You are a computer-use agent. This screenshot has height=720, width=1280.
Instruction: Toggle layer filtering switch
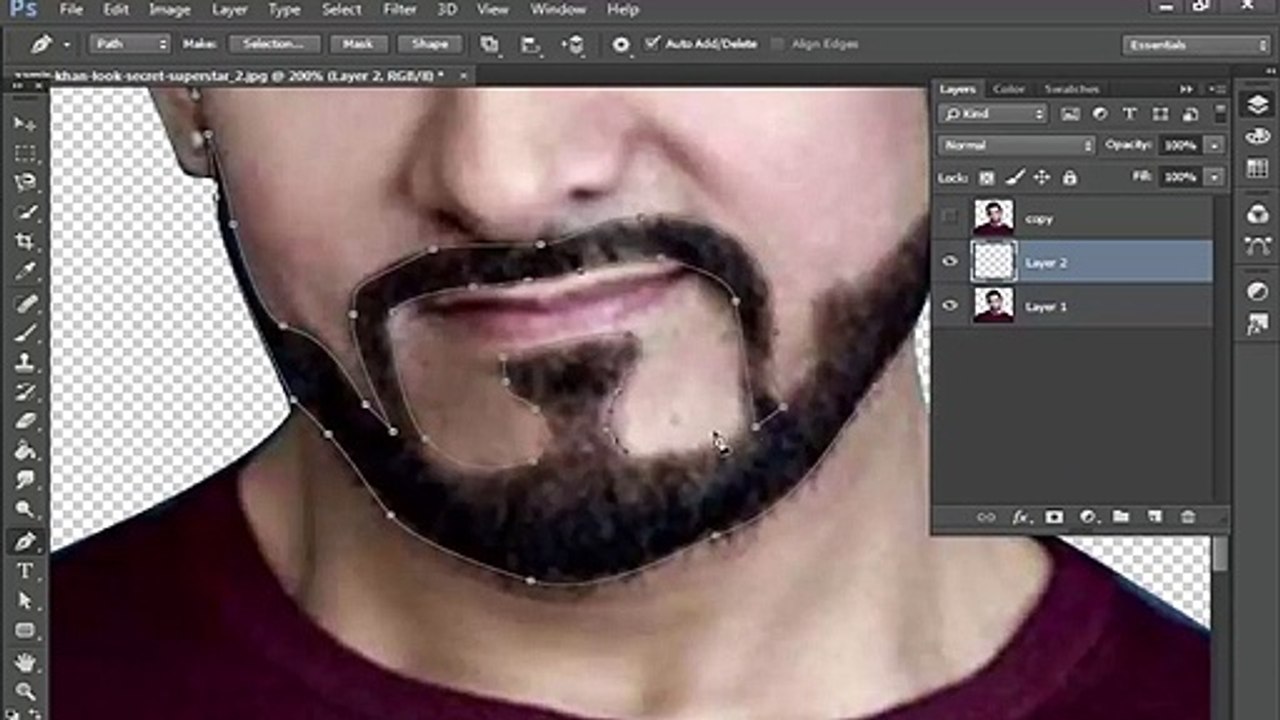[x=1218, y=114]
